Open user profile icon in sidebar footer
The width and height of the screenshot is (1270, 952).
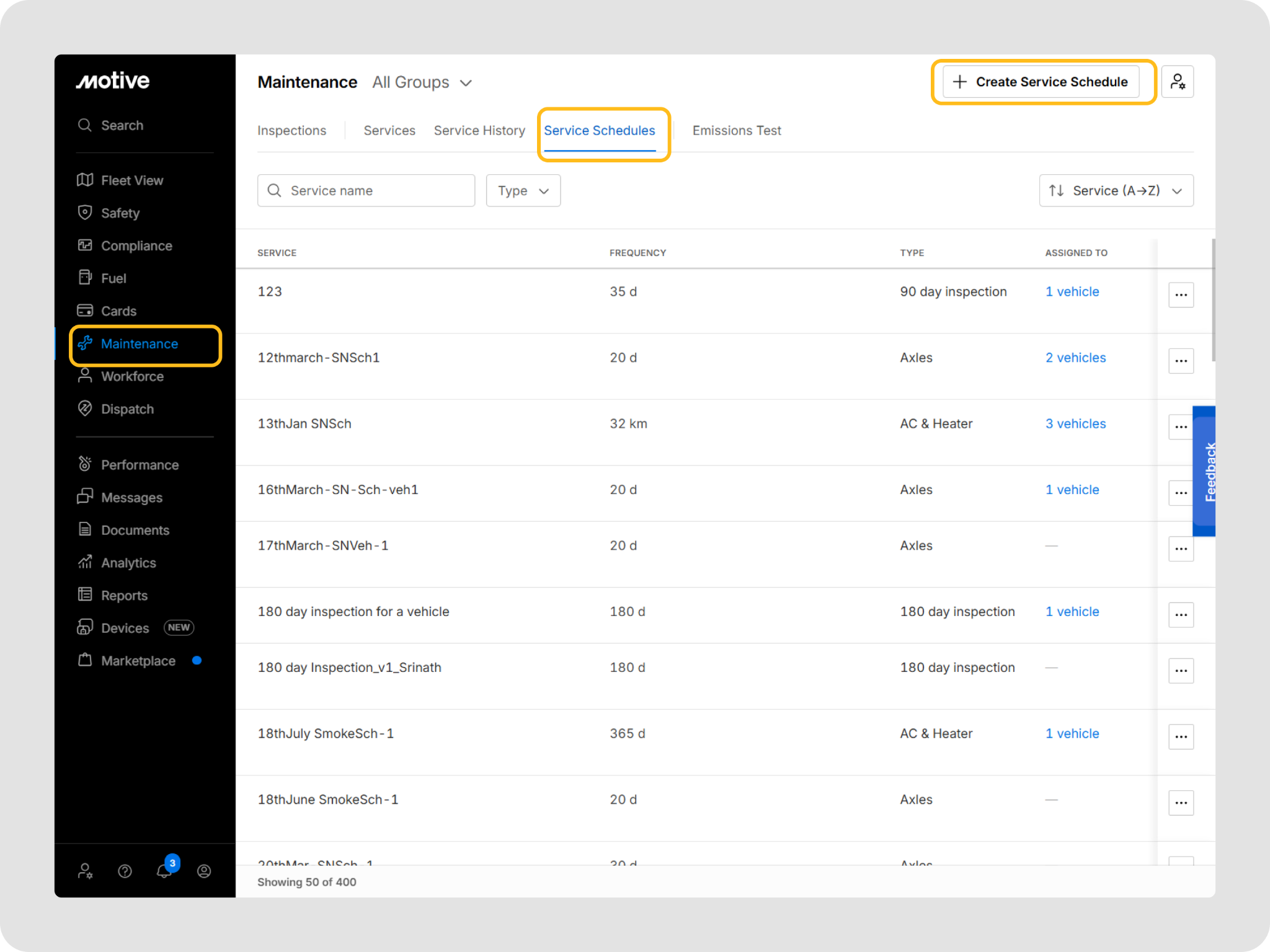click(x=204, y=871)
